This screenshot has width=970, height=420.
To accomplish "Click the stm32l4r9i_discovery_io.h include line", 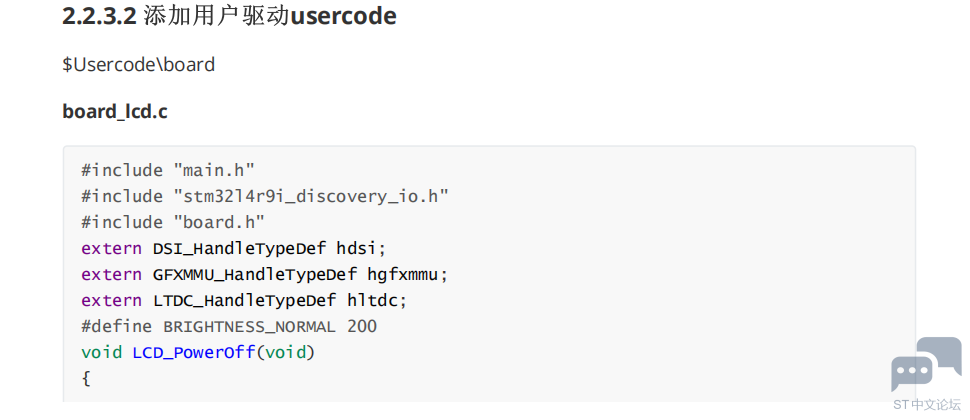I will point(265,196).
